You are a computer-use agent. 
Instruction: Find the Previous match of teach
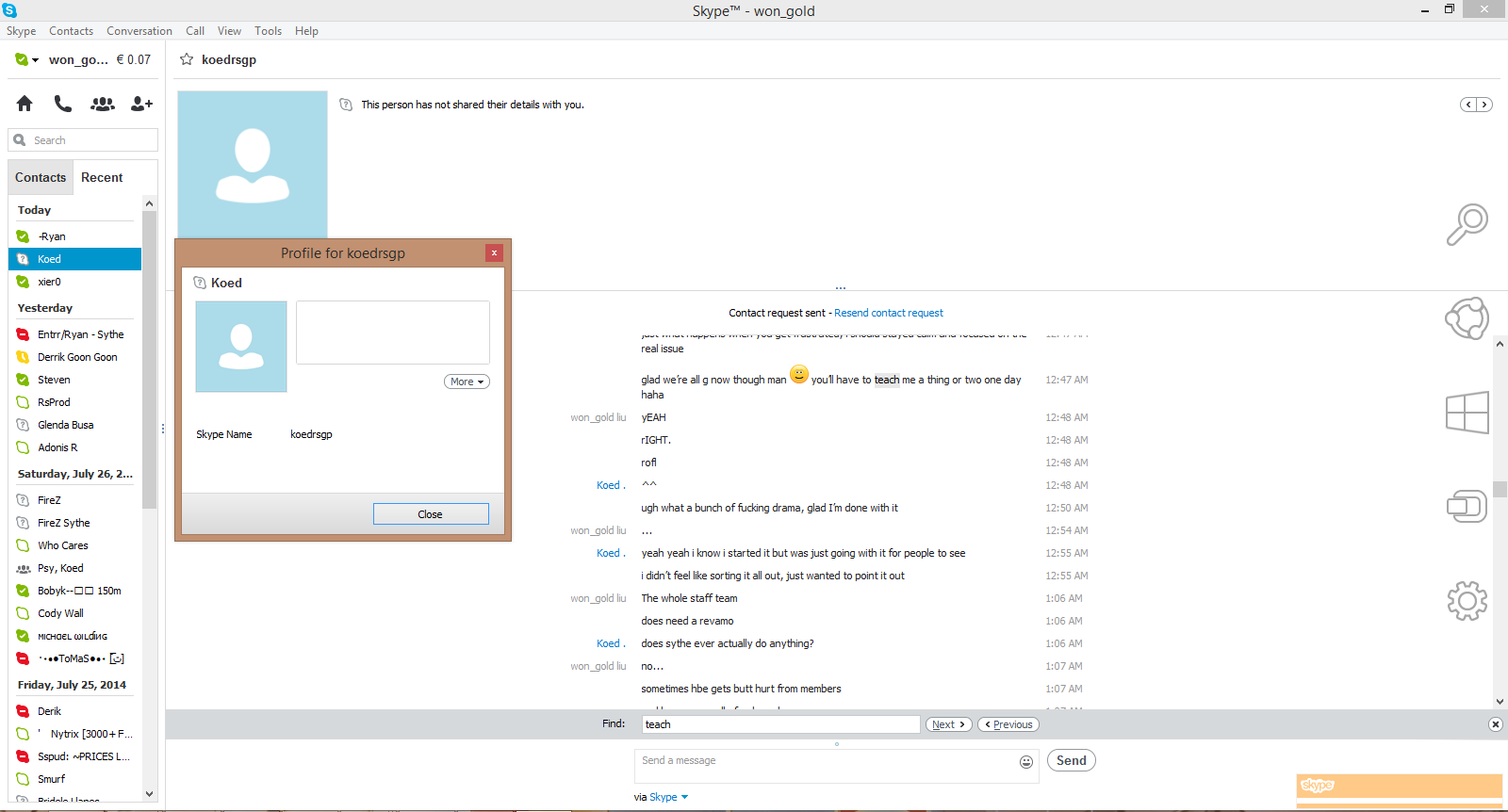pyautogui.click(x=1008, y=724)
